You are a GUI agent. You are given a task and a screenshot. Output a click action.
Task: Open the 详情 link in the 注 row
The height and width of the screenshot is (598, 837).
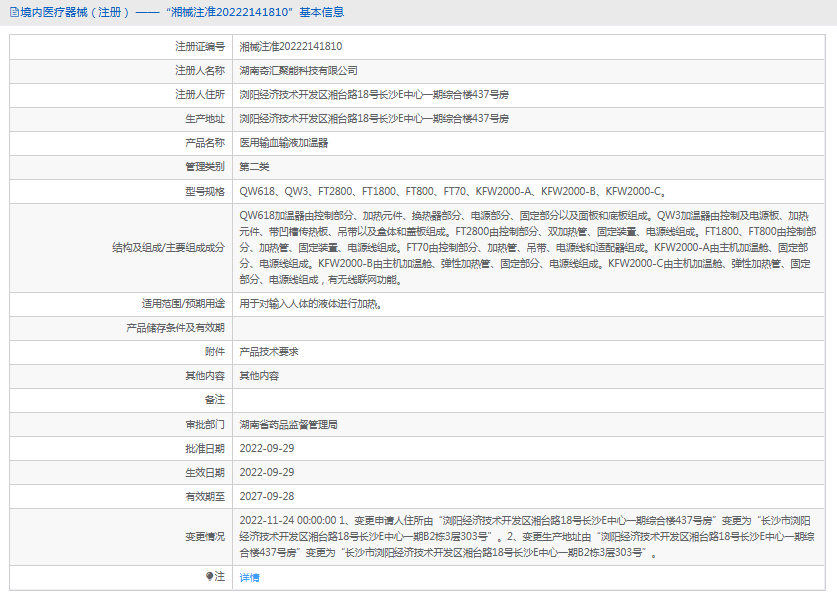coord(249,577)
